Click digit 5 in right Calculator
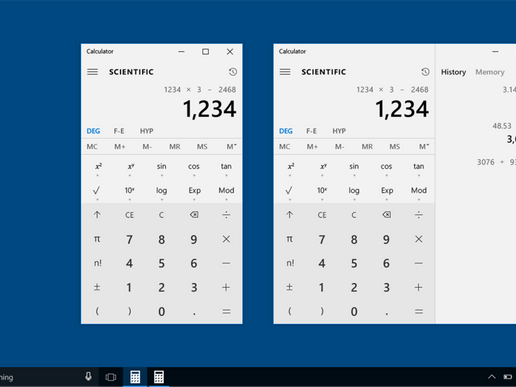Screen dimensions: 516x387 [x=354, y=263]
